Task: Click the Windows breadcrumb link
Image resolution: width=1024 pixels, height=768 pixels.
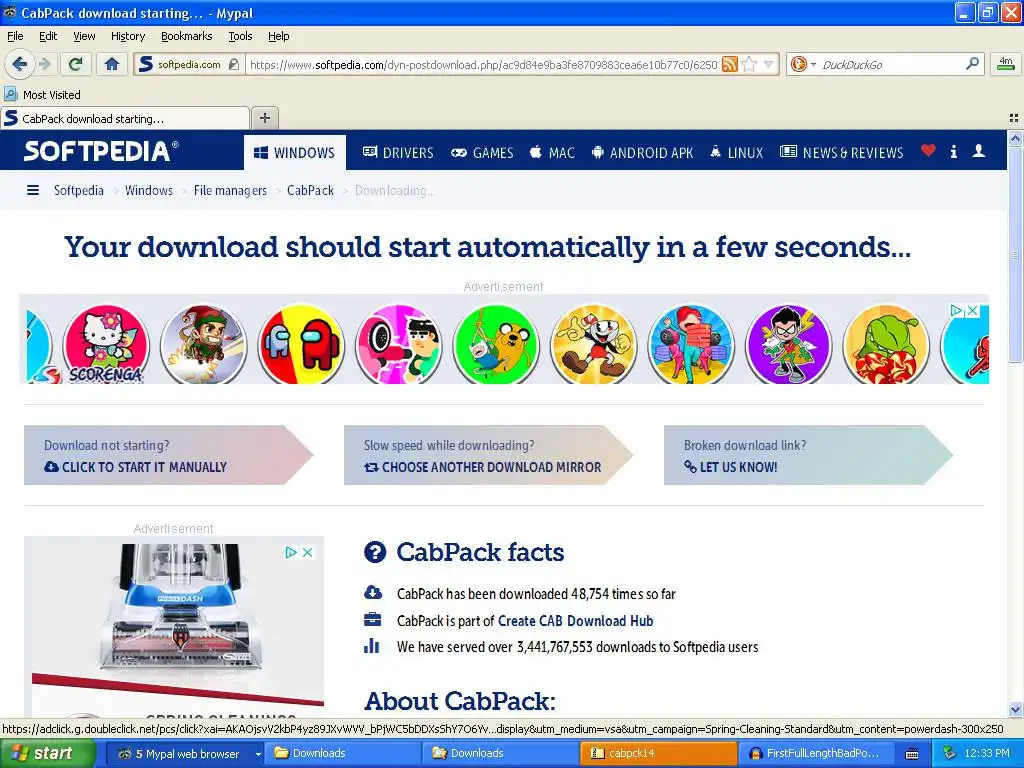Action: (149, 190)
